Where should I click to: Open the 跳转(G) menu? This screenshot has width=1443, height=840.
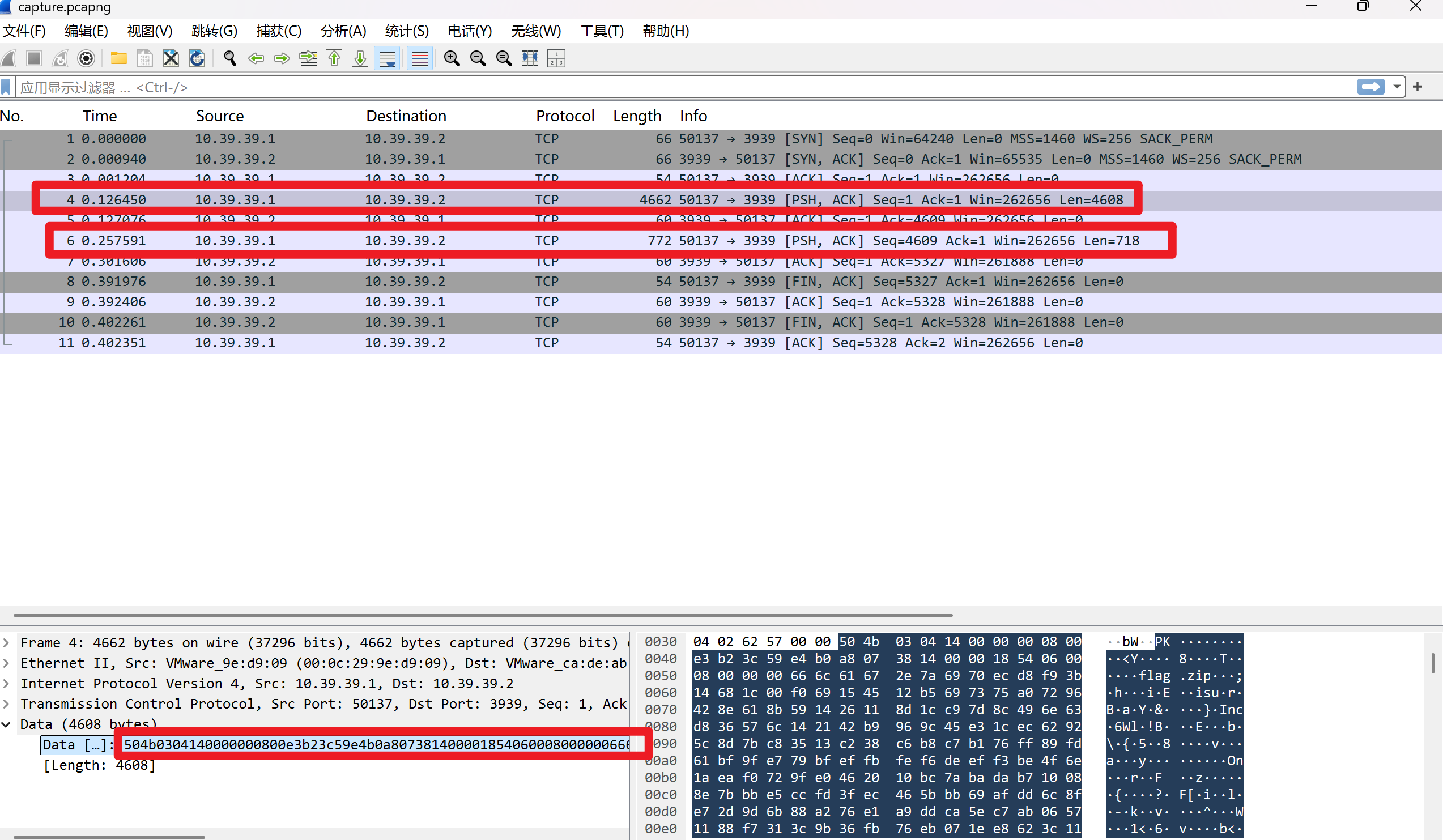214,31
